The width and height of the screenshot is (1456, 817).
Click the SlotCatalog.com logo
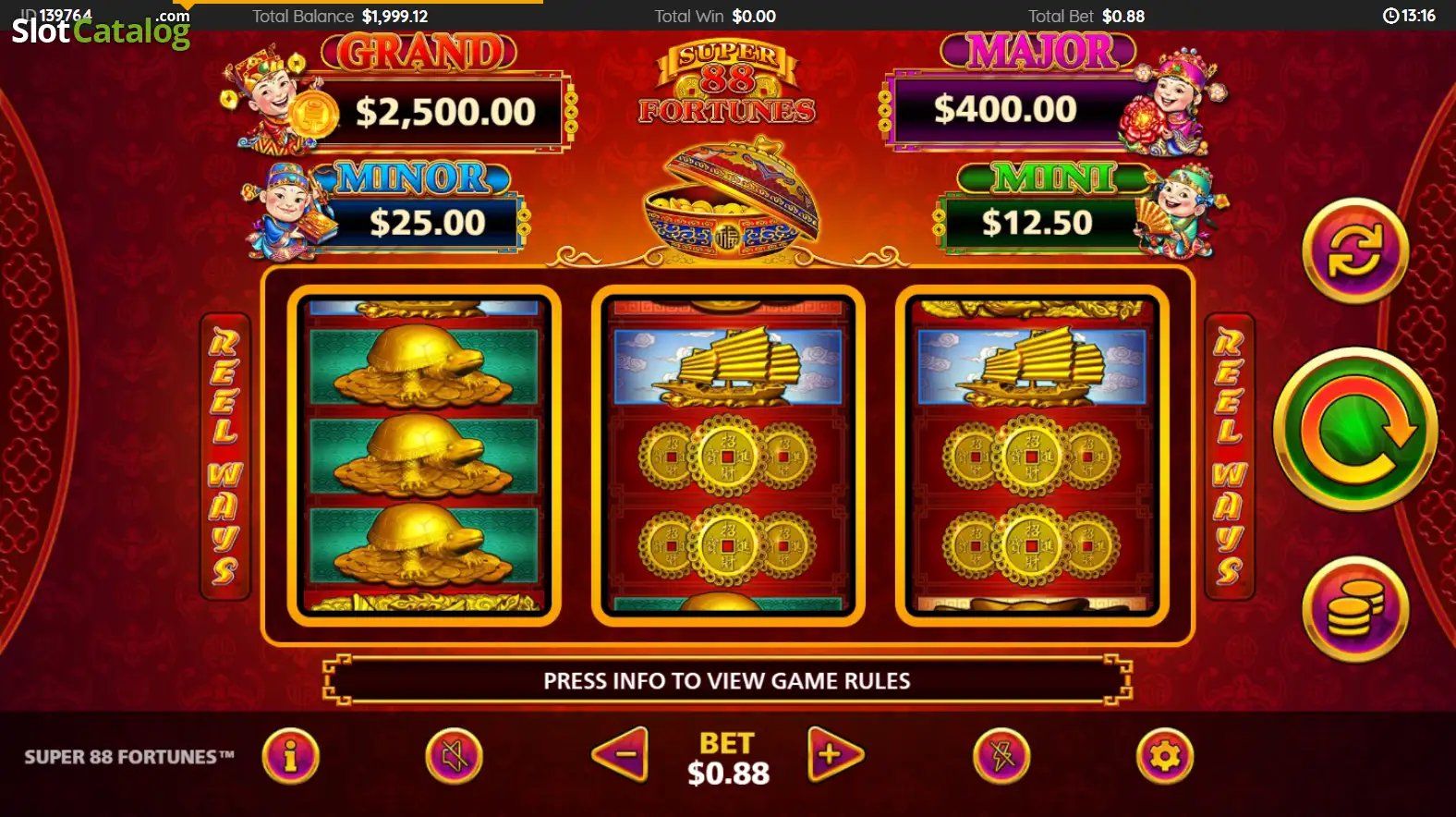point(100,29)
